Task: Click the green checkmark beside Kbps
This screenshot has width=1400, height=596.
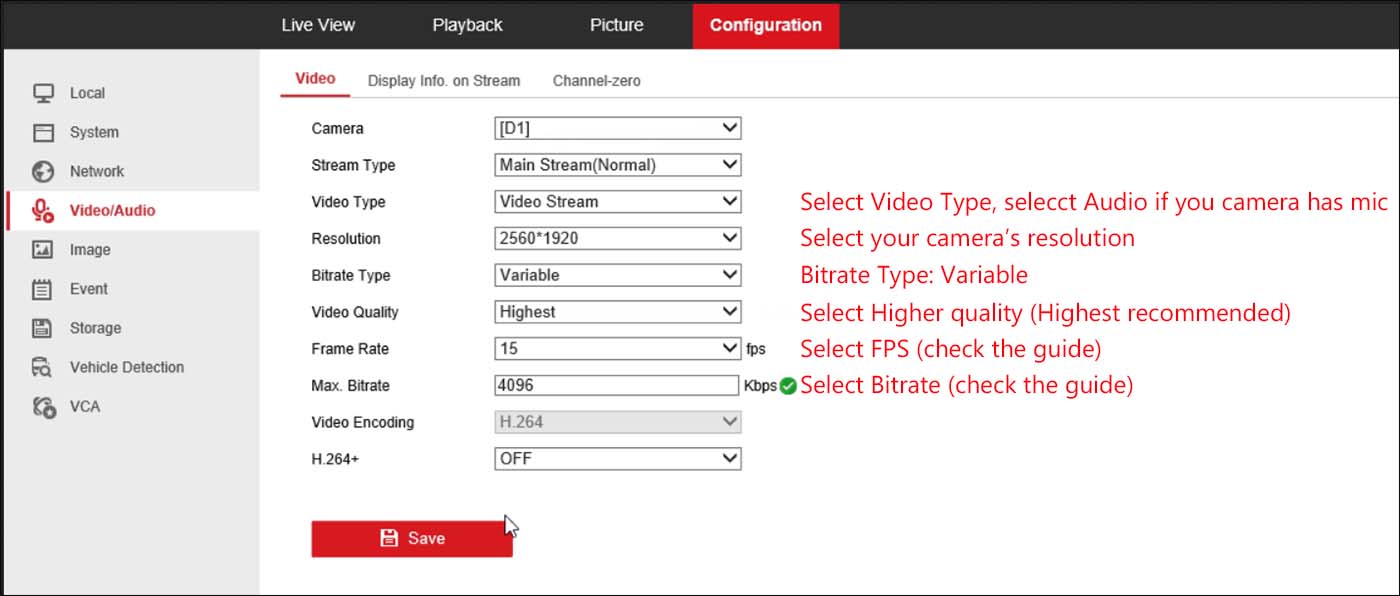Action: click(x=786, y=386)
